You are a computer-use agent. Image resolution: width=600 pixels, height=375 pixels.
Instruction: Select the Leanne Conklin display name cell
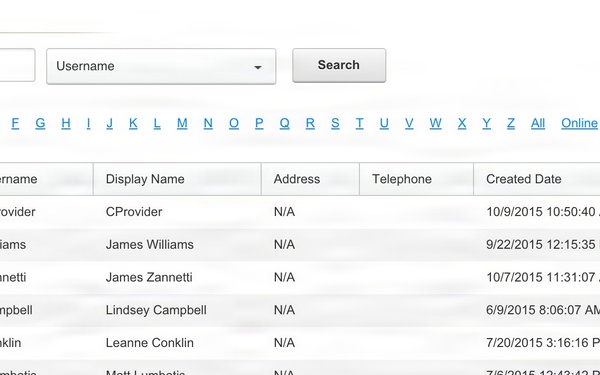pyautogui.click(x=150, y=342)
